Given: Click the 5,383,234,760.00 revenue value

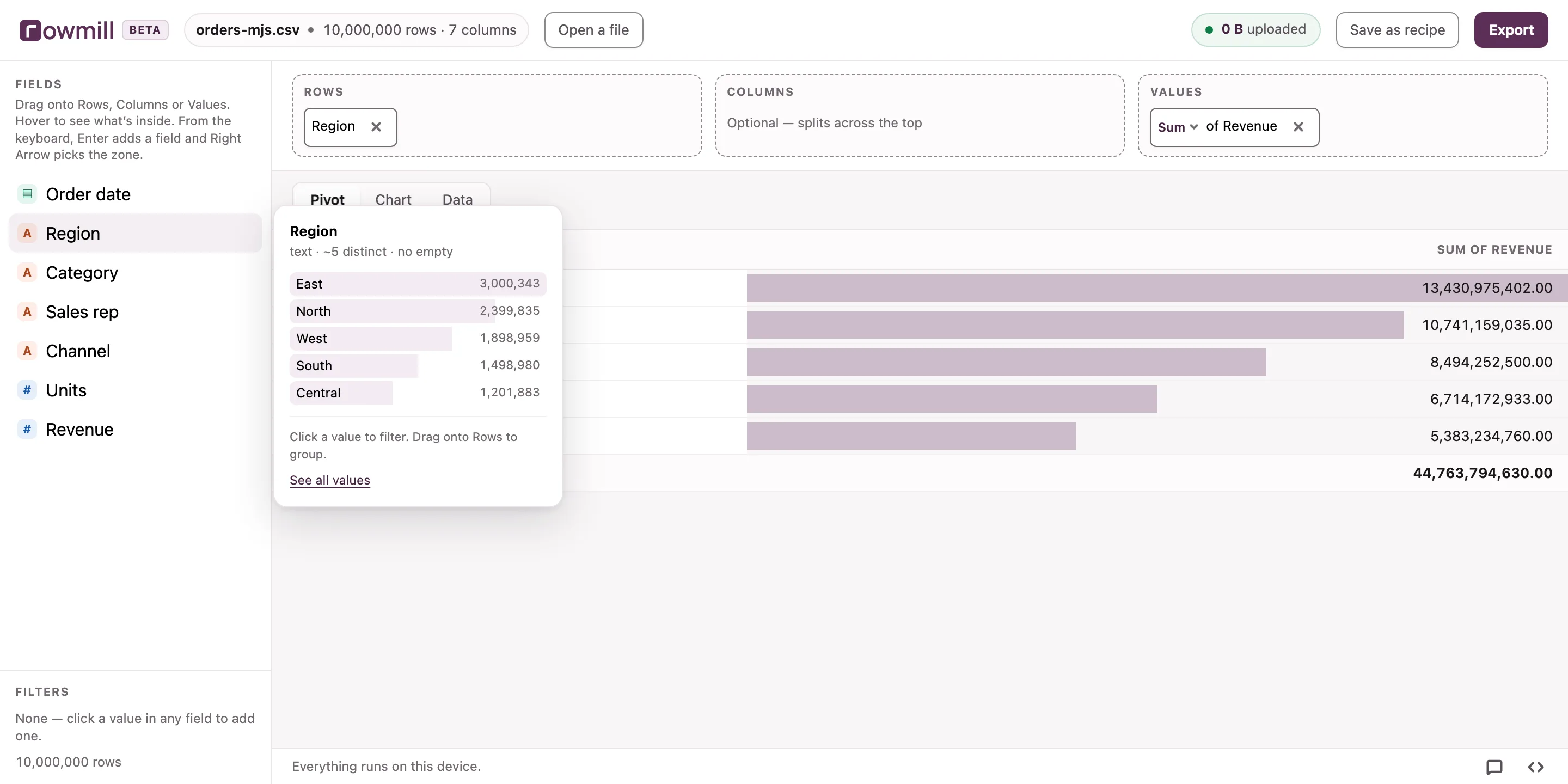Looking at the screenshot, I should click(1491, 437).
